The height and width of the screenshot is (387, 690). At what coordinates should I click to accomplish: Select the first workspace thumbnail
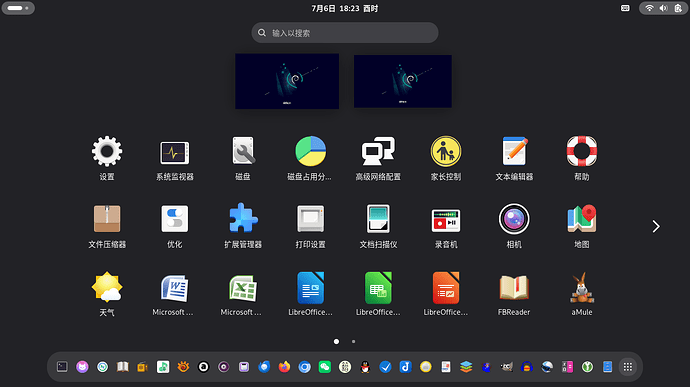(287, 81)
